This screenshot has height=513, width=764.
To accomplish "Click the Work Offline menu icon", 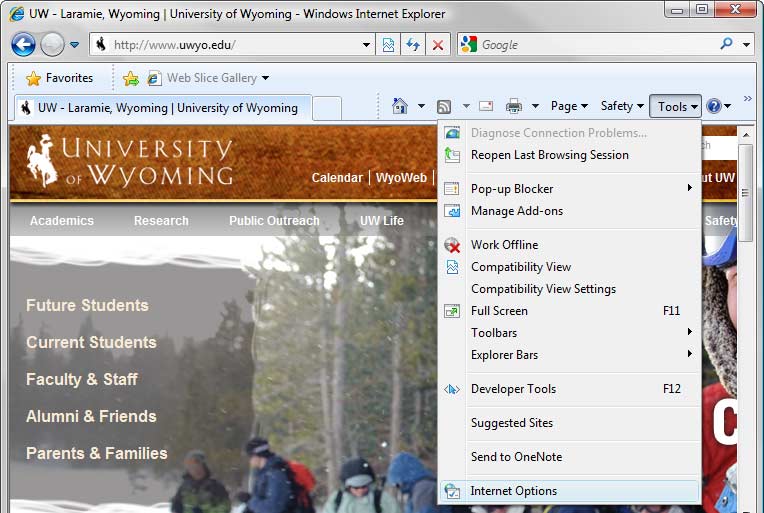I will click(x=452, y=245).
